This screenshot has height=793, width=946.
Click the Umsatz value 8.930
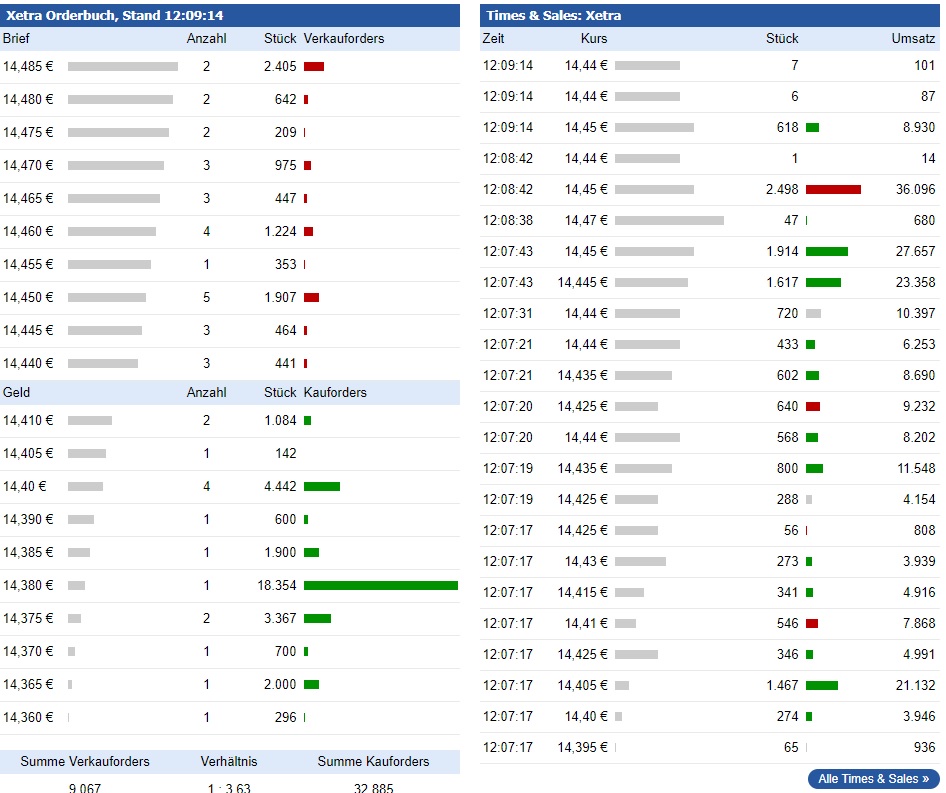(x=919, y=127)
